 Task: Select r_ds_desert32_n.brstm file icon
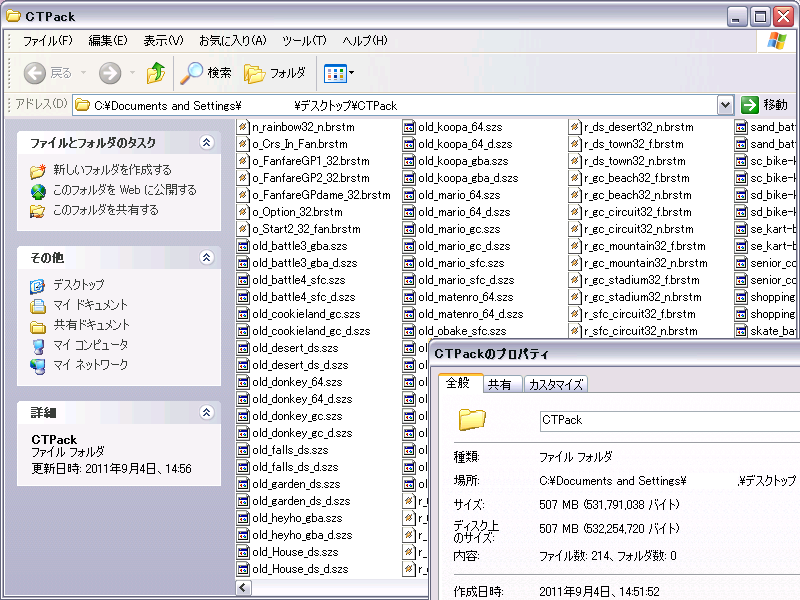click(x=575, y=127)
